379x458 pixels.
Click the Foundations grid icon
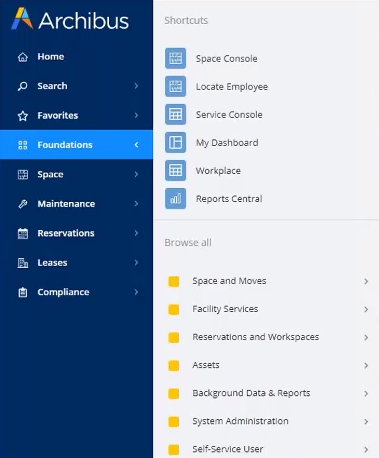(x=23, y=145)
